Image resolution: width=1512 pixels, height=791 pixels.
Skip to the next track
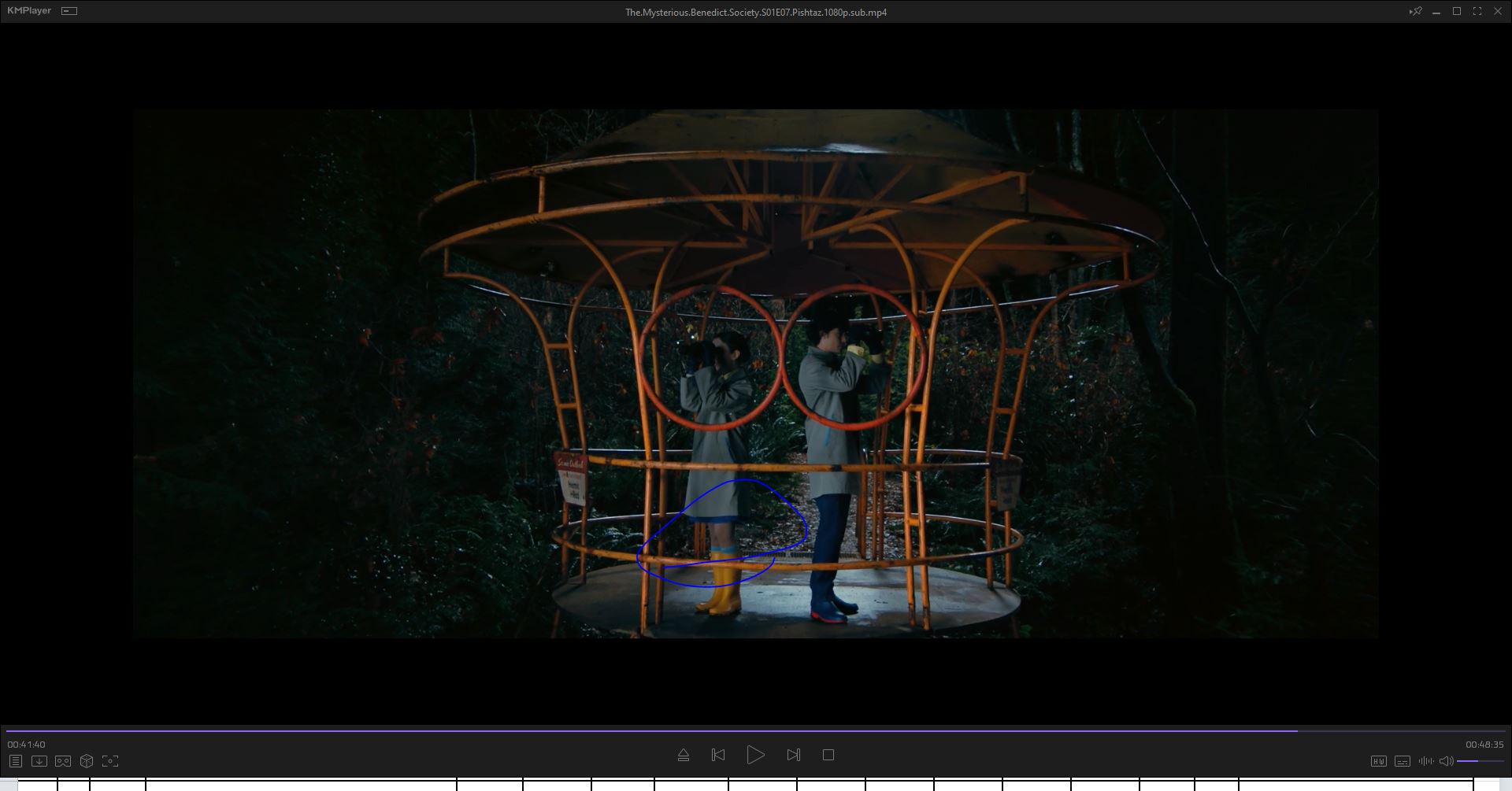point(793,755)
